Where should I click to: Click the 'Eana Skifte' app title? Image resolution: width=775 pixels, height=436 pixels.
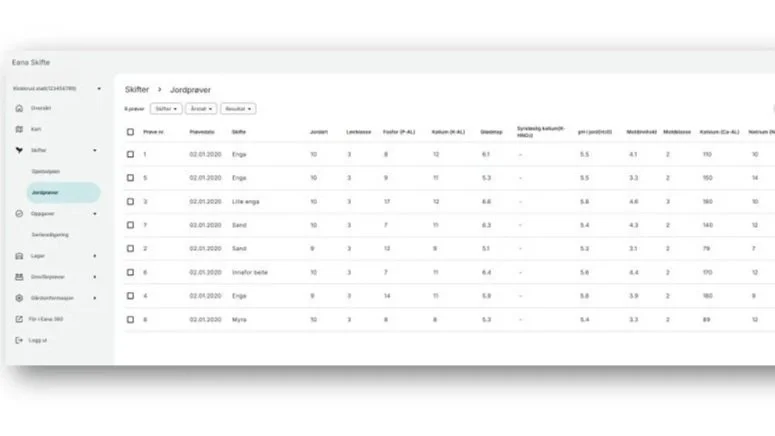[31, 62]
